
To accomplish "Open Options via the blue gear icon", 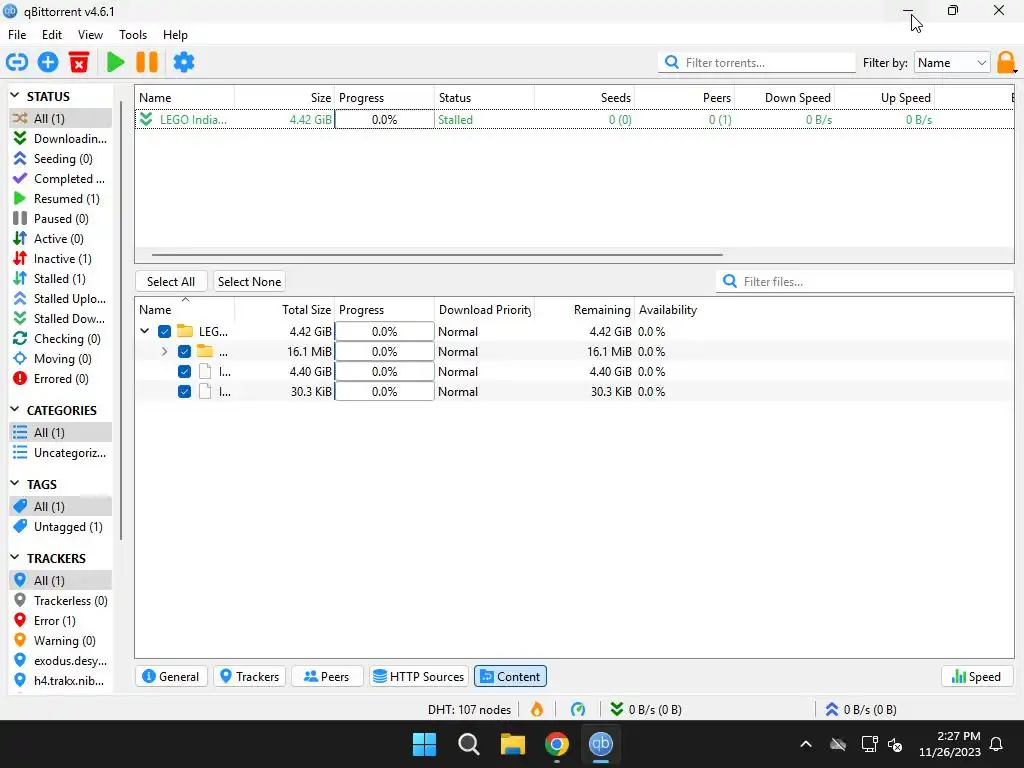I will (x=184, y=63).
